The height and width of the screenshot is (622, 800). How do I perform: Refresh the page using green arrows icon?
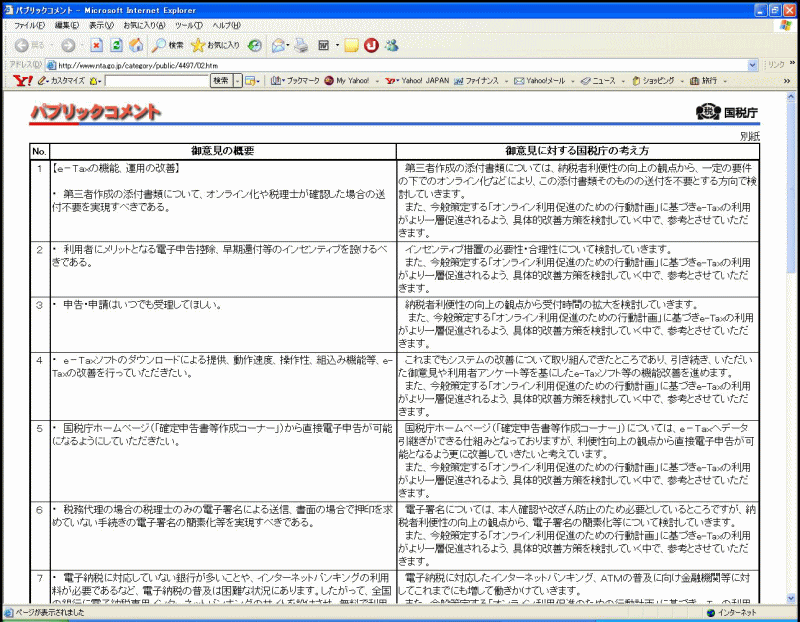[x=116, y=45]
